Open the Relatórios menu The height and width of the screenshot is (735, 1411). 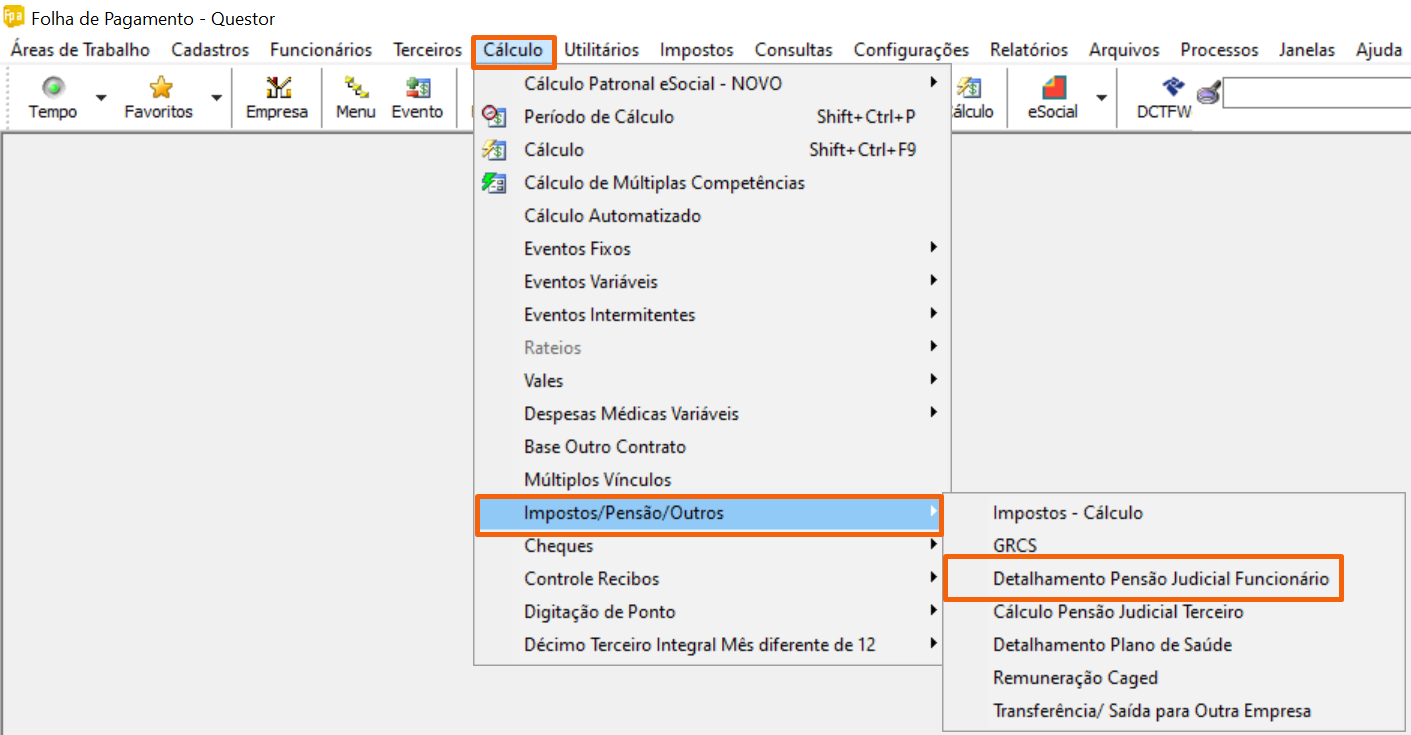(x=1028, y=49)
